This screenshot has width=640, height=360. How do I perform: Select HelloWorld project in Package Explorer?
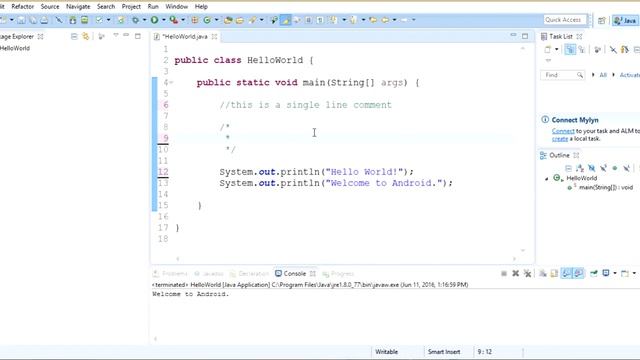pyautogui.click(x=15, y=48)
